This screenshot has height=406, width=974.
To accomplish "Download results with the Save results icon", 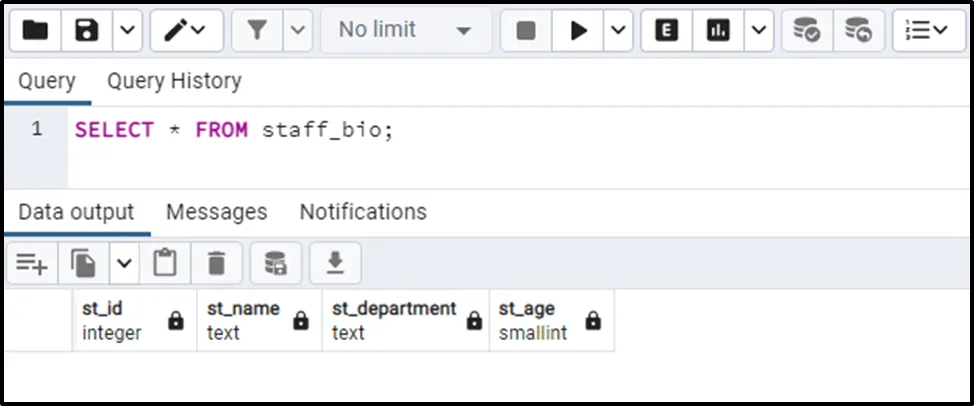I will point(336,264).
